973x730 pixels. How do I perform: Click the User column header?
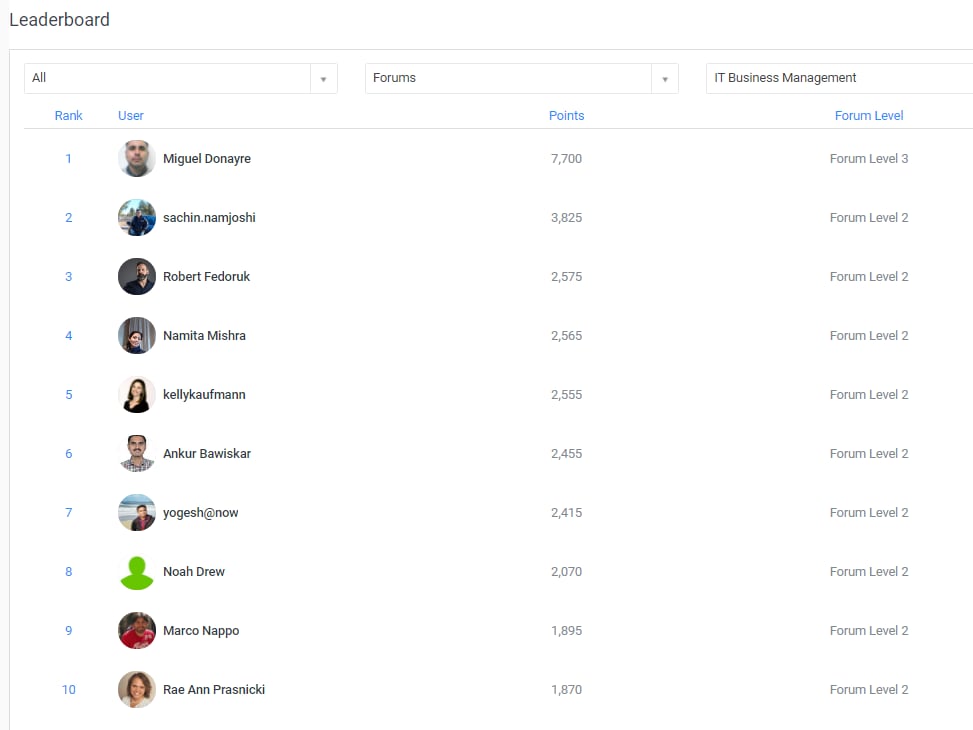pos(130,115)
